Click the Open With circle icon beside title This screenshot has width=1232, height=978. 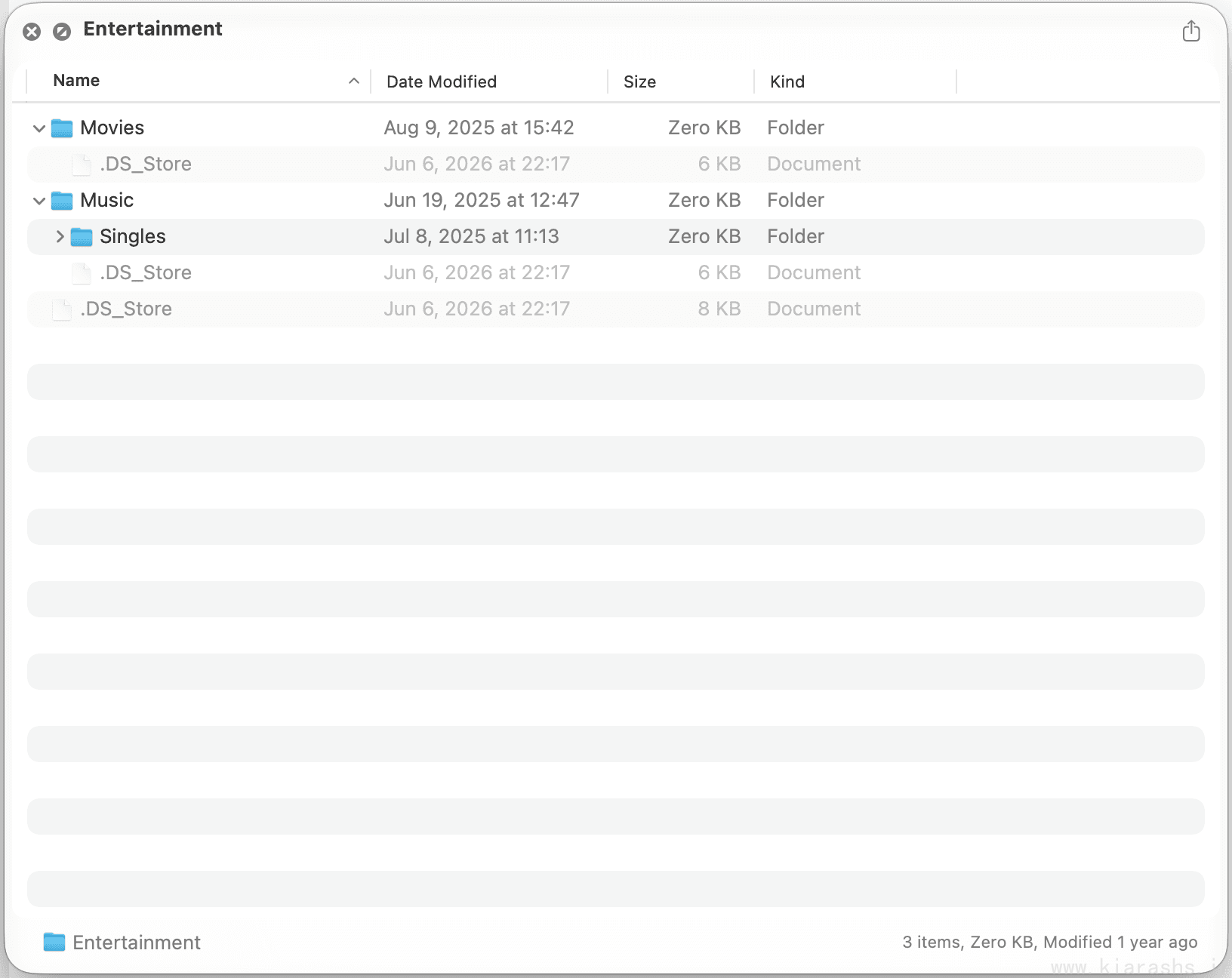(x=62, y=31)
